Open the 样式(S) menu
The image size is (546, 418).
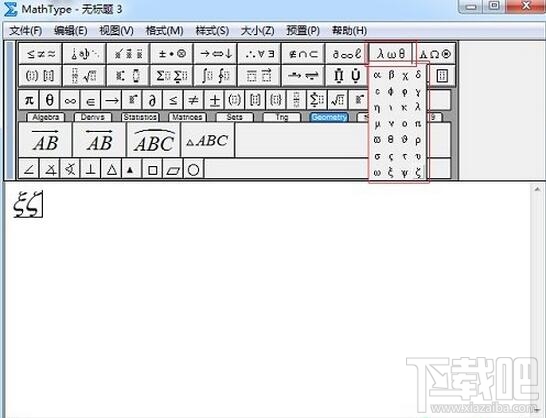[212, 31]
